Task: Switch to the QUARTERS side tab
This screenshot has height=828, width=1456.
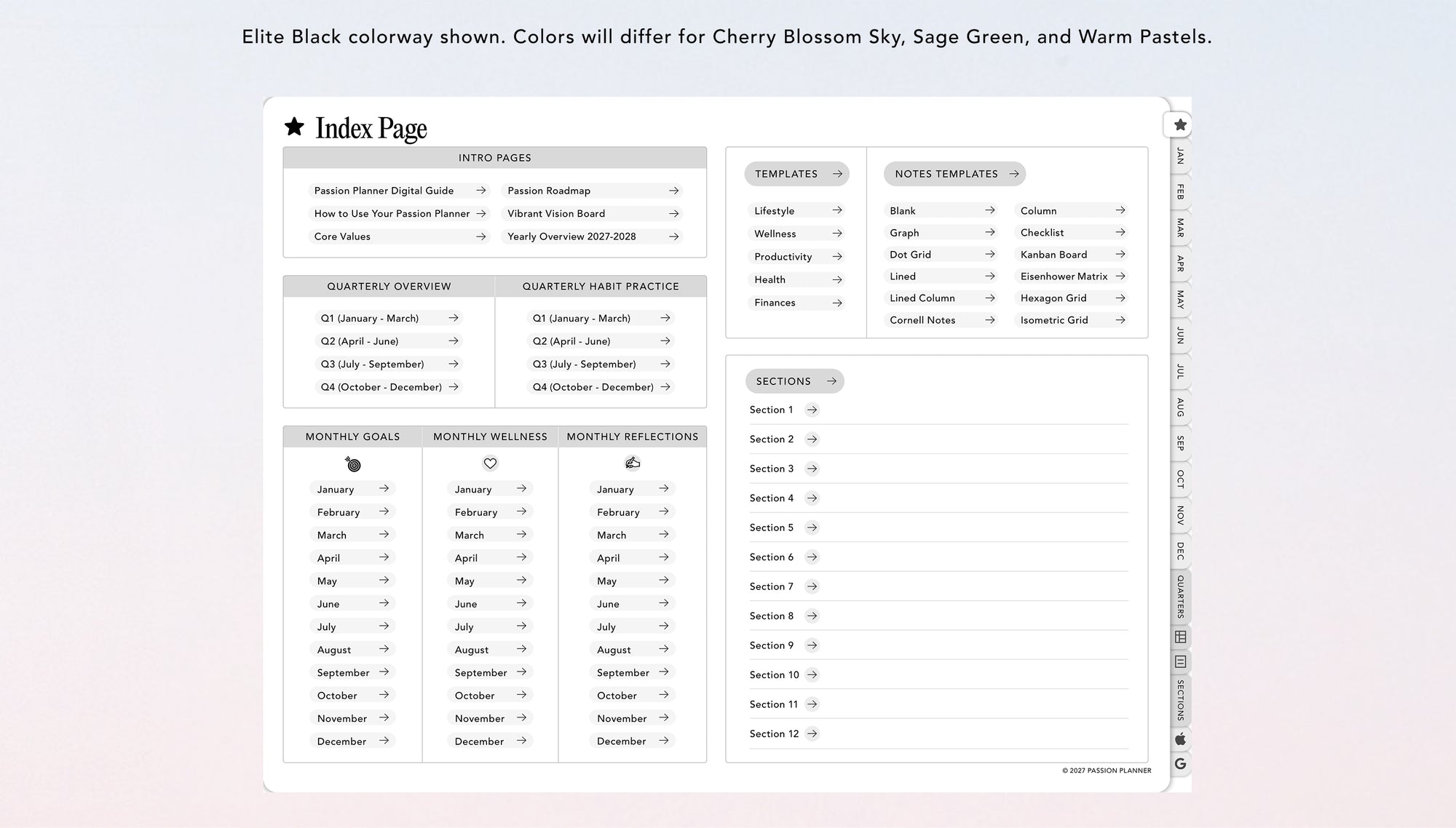Action: (x=1180, y=597)
